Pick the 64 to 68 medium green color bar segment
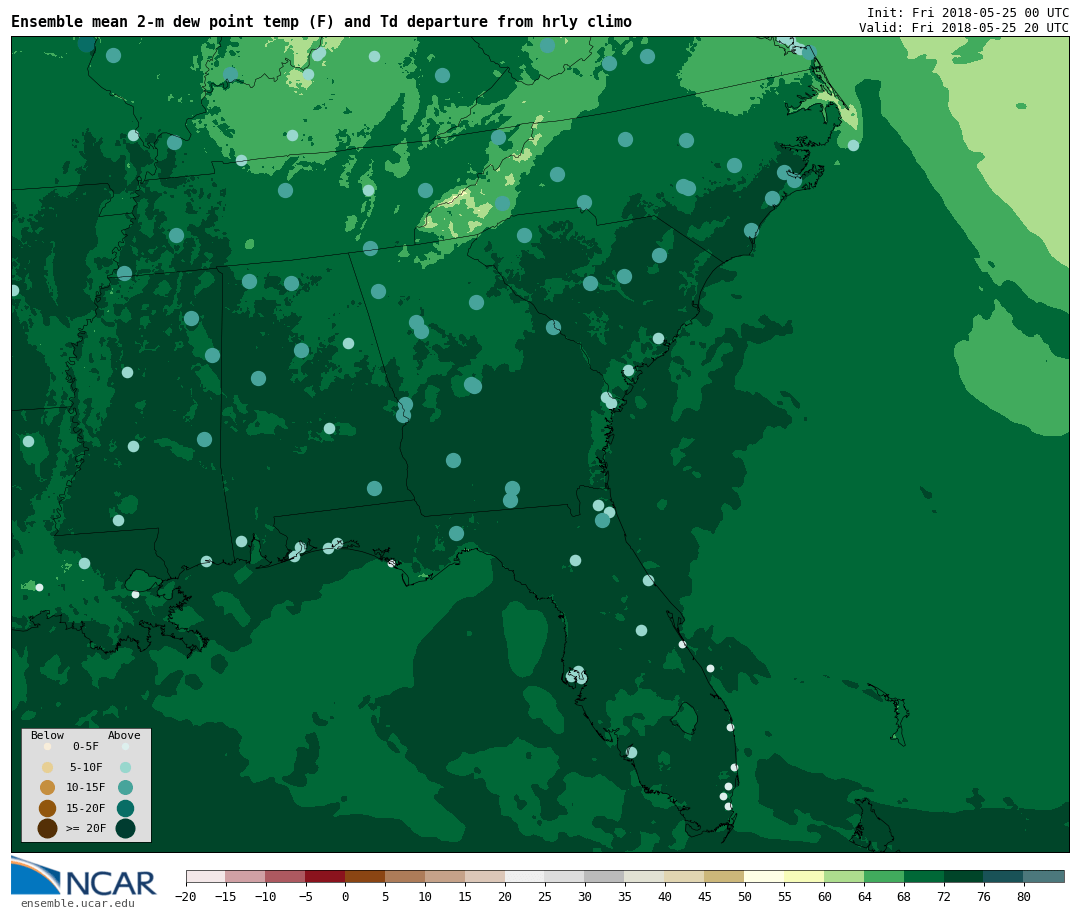The image size is (1080, 915). tap(885, 876)
